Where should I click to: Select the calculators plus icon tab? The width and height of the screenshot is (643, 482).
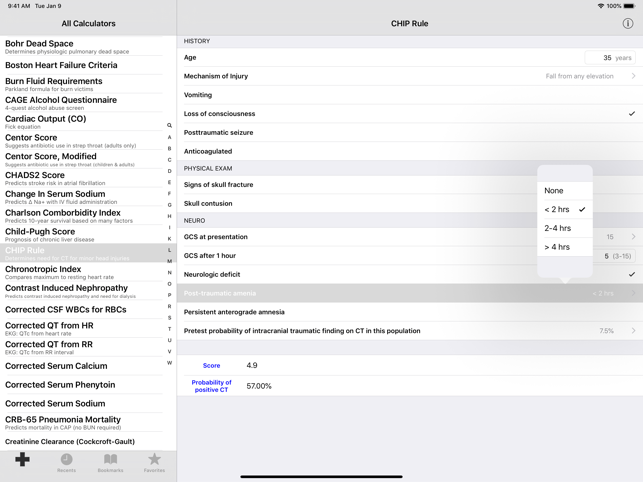[x=22, y=460]
